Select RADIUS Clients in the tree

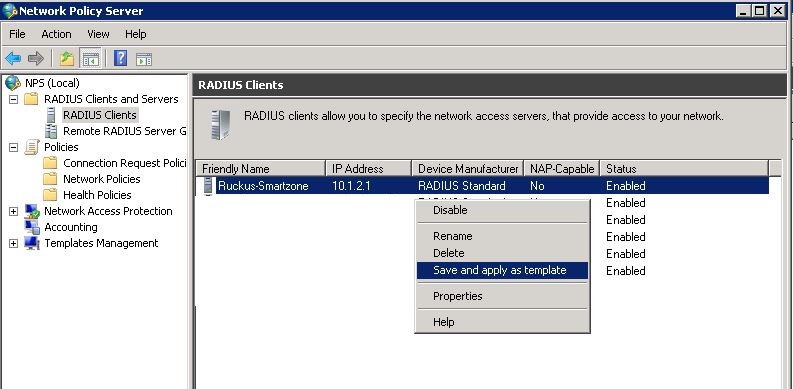(100, 115)
